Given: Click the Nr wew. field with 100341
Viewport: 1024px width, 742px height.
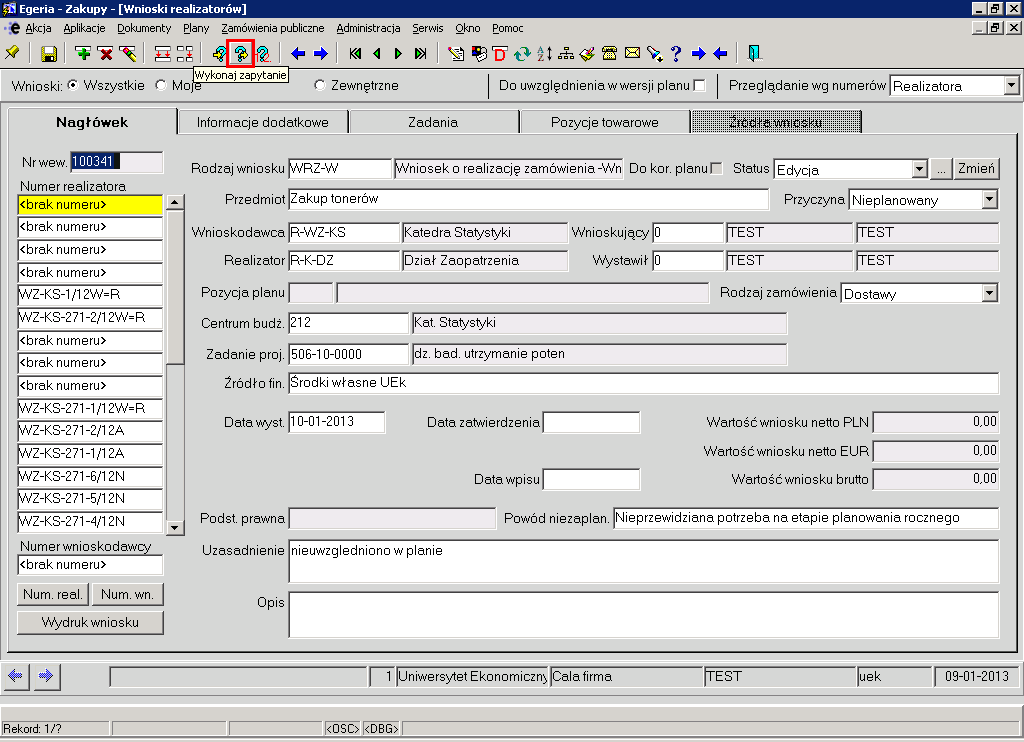Looking at the screenshot, I should click(x=116, y=161).
